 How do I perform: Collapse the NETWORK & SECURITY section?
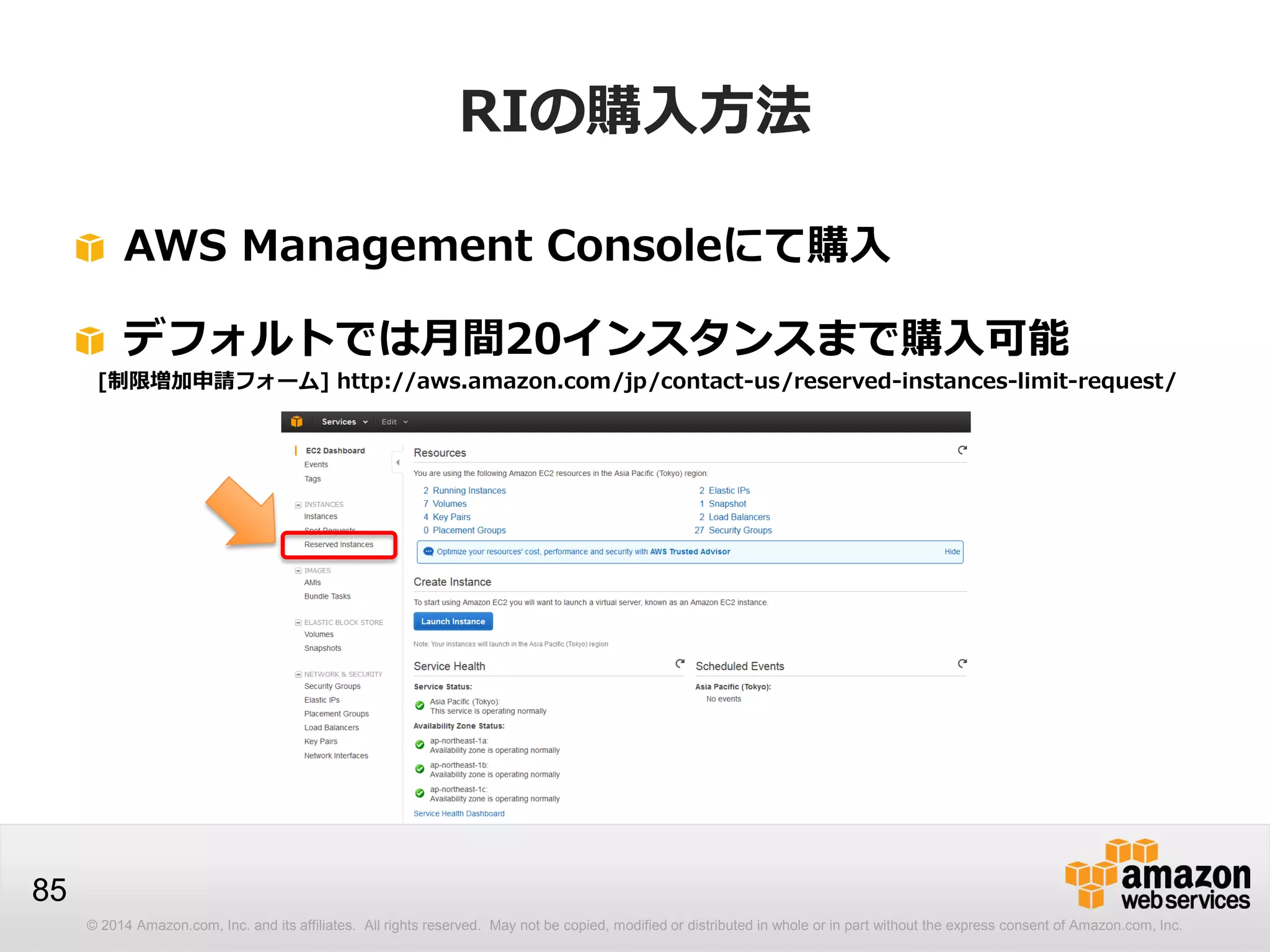(298, 675)
